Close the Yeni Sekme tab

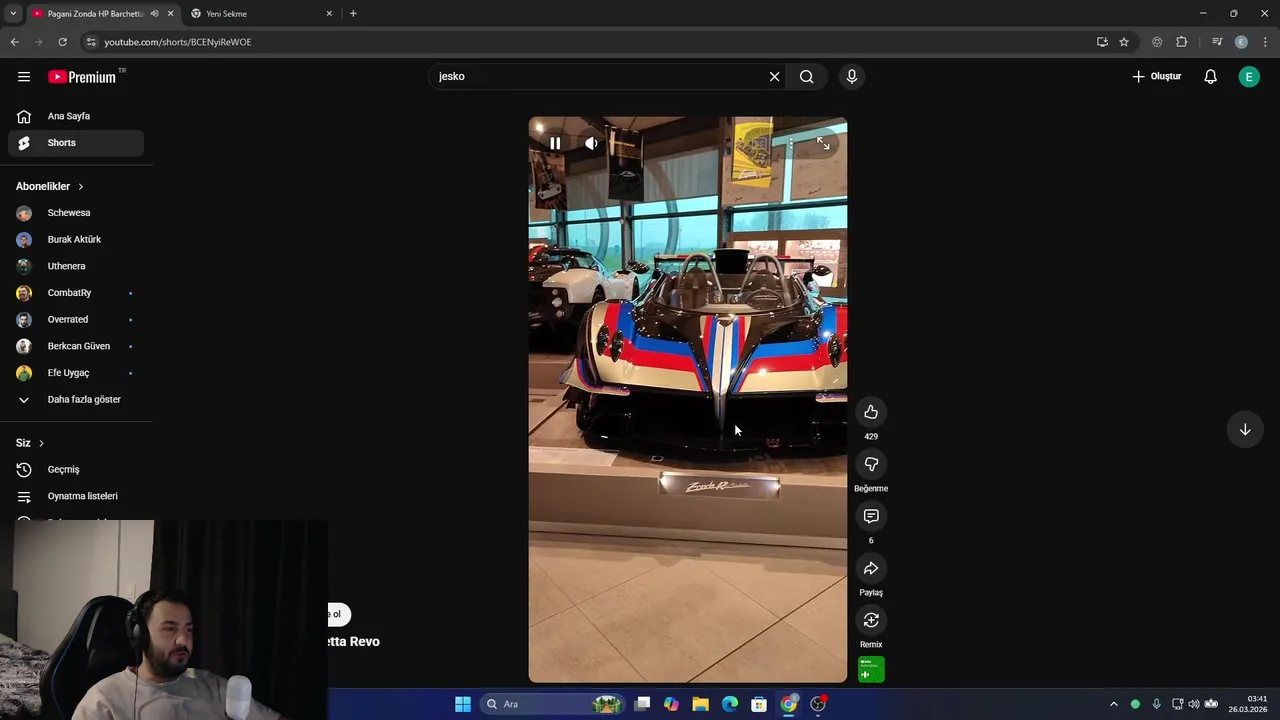(329, 14)
